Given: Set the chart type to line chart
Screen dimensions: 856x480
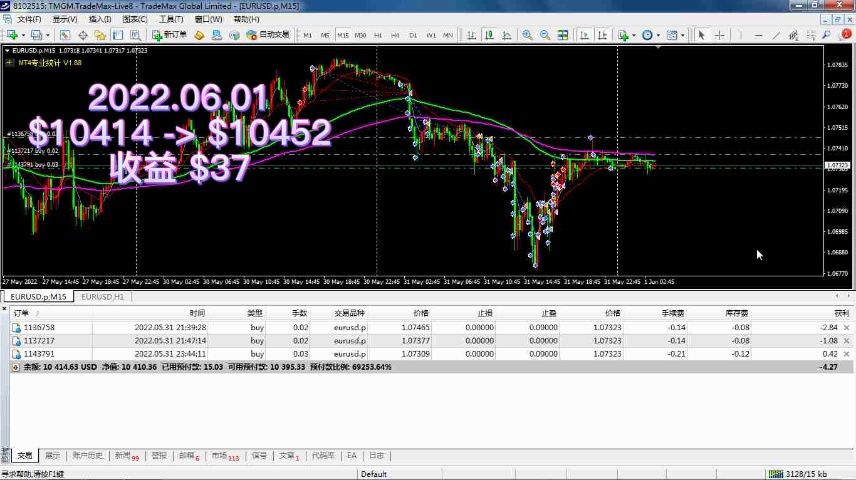Looking at the screenshot, I should pos(507,35).
